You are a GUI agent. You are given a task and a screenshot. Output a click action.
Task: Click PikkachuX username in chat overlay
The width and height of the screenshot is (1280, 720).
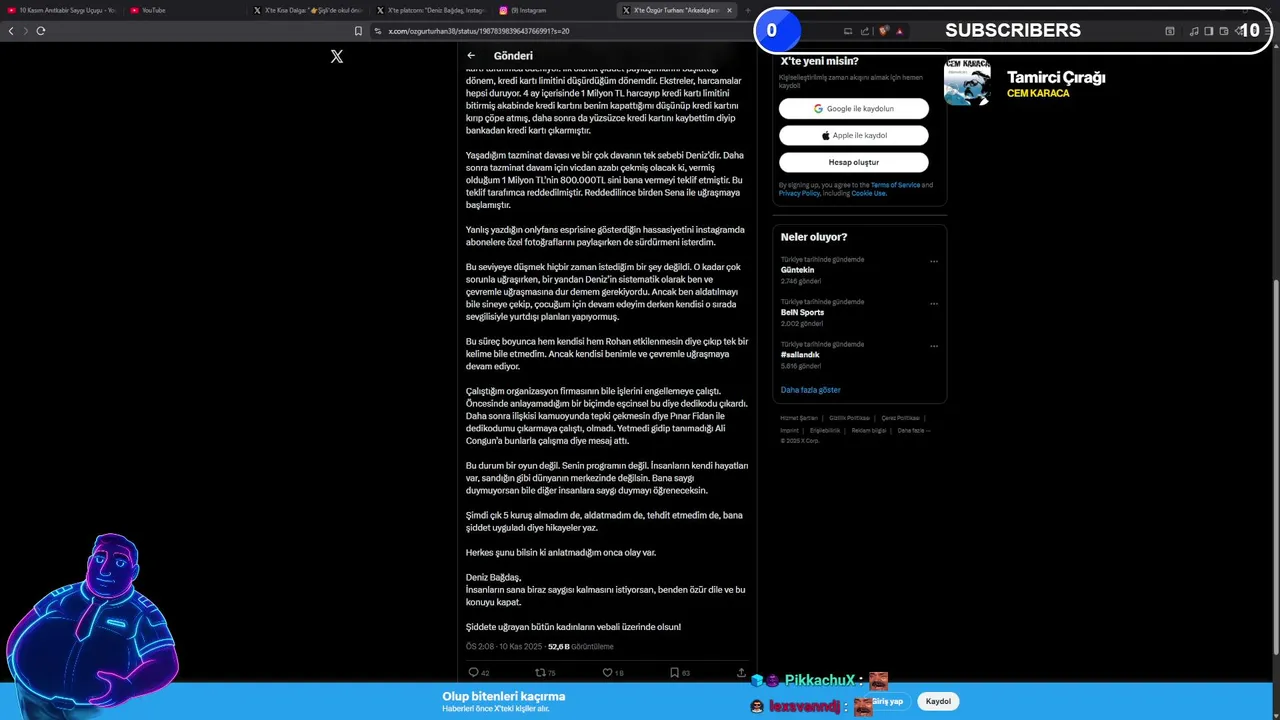tap(820, 681)
